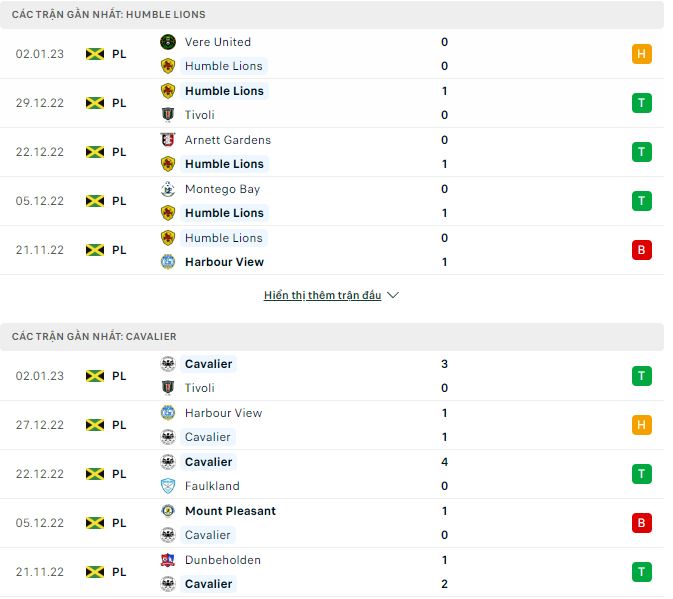
Task: Open 'Hiển thị thêm trận đấu' link
Action: pyautogui.click(x=322, y=296)
